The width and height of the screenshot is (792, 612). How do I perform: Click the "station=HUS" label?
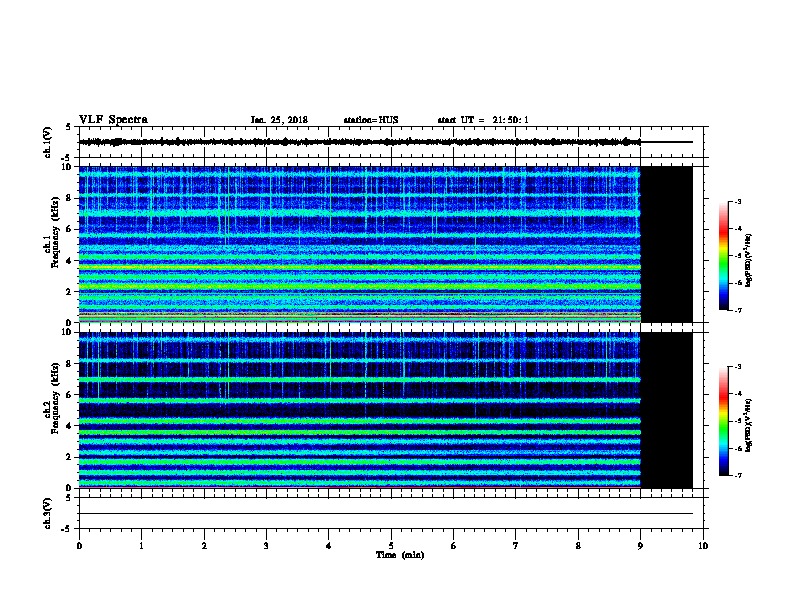point(371,120)
